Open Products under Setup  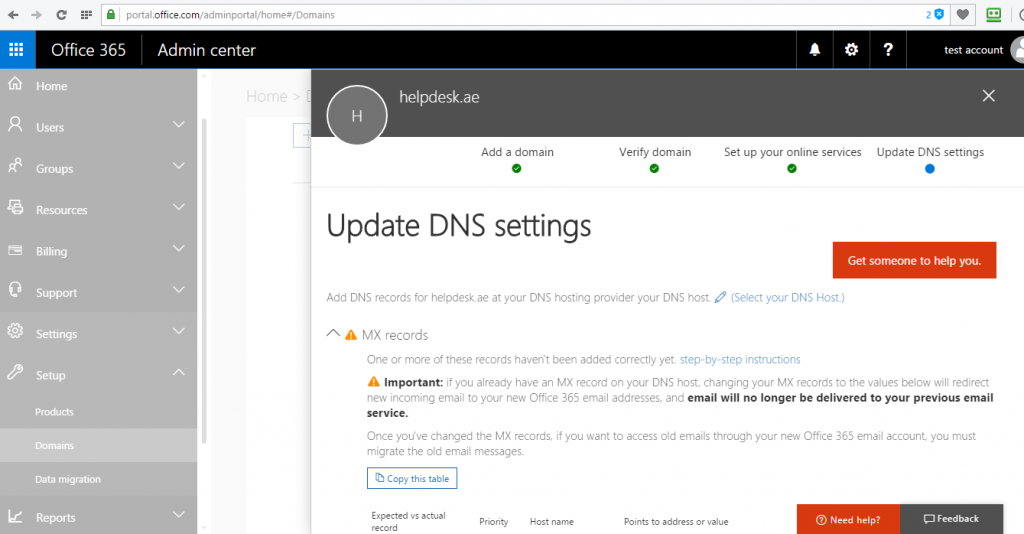[x=54, y=412]
